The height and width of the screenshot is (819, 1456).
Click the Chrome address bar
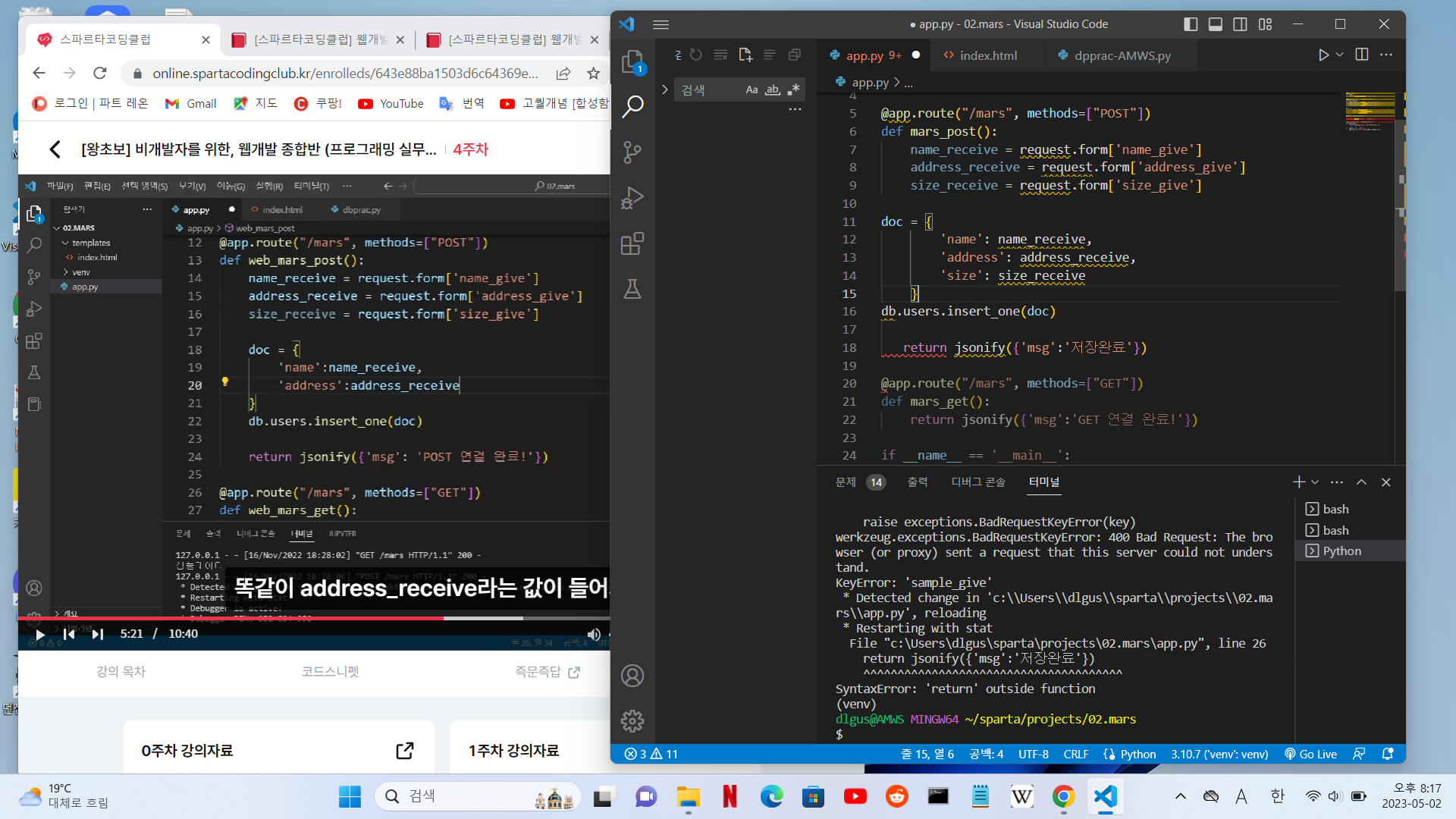(x=345, y=73)
